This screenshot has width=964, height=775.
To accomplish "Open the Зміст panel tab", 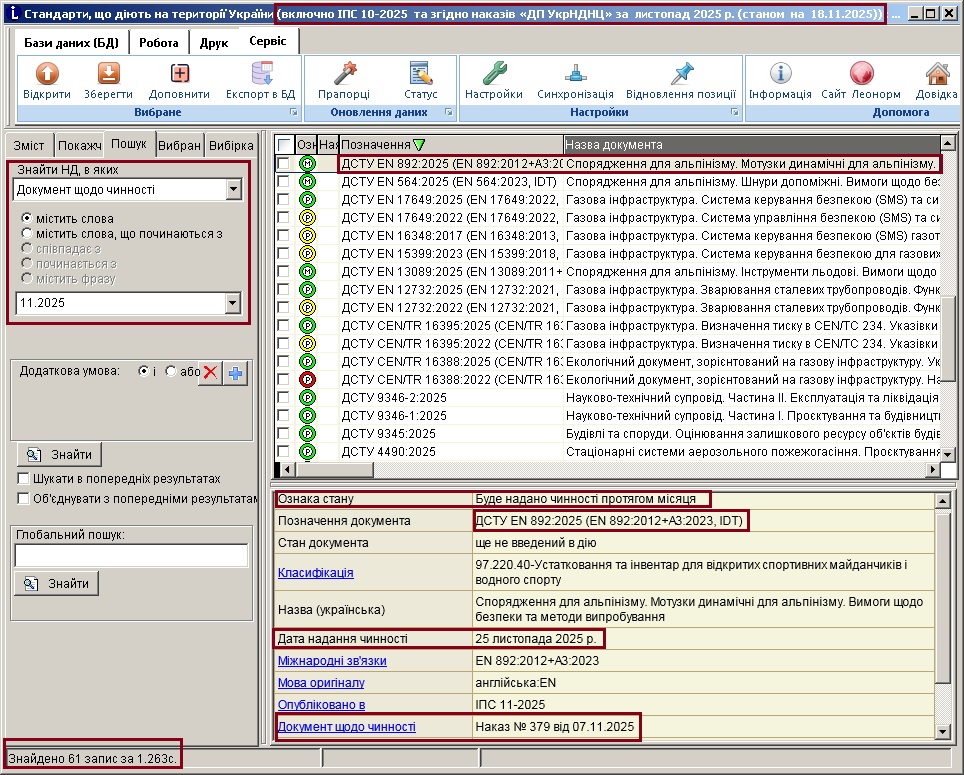I will (28, 145).
